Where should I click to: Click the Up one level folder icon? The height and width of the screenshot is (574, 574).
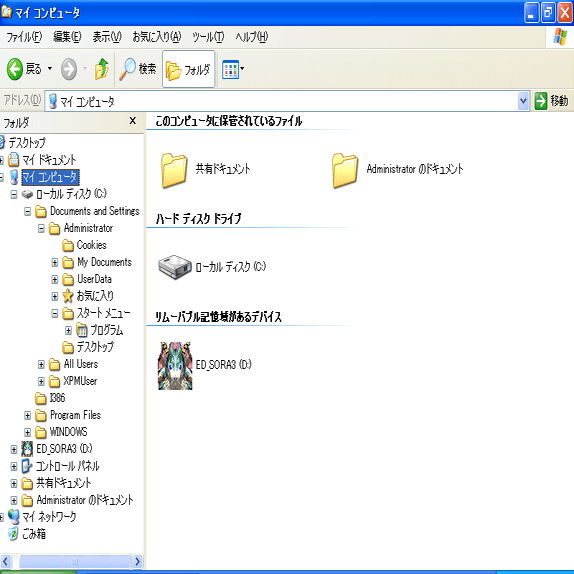(102, 69)
